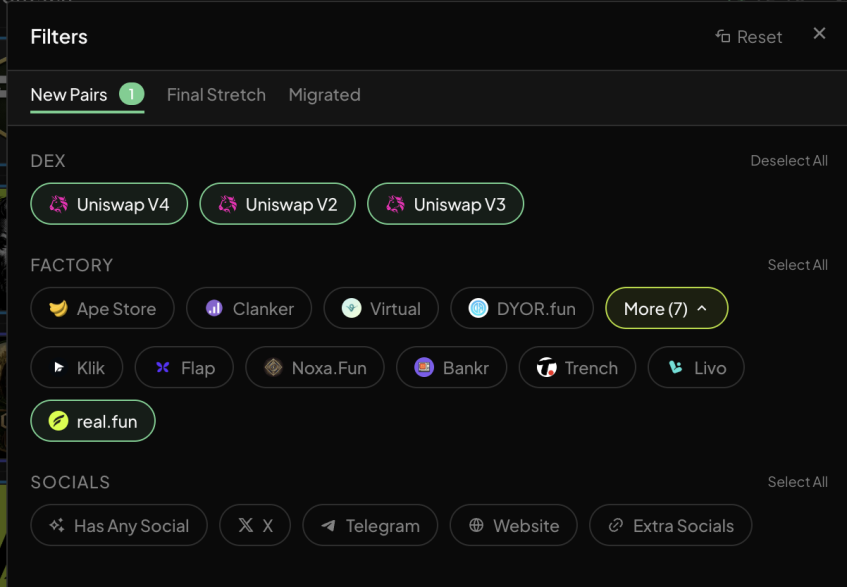Toggle the Uniswap V4 DEX filter
The height and width of the screenshot is (587, 847).
coord(109,204)
